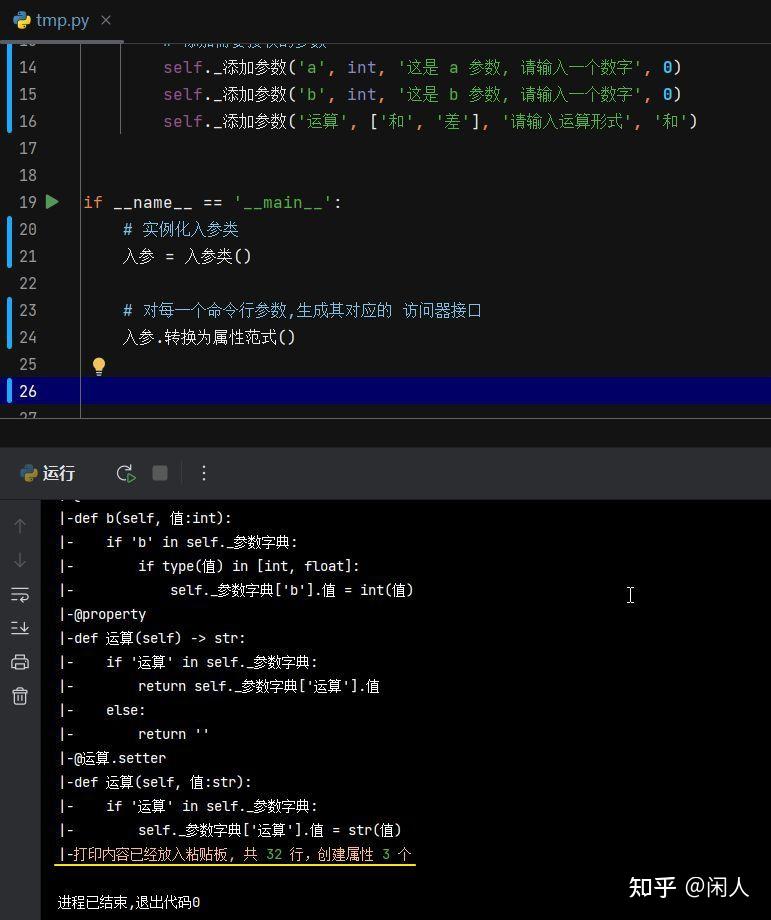Run the script from line 19 gutter arrow
This screenshot has width=771, height=920.
pyautogui.click(x=52, y=202)
